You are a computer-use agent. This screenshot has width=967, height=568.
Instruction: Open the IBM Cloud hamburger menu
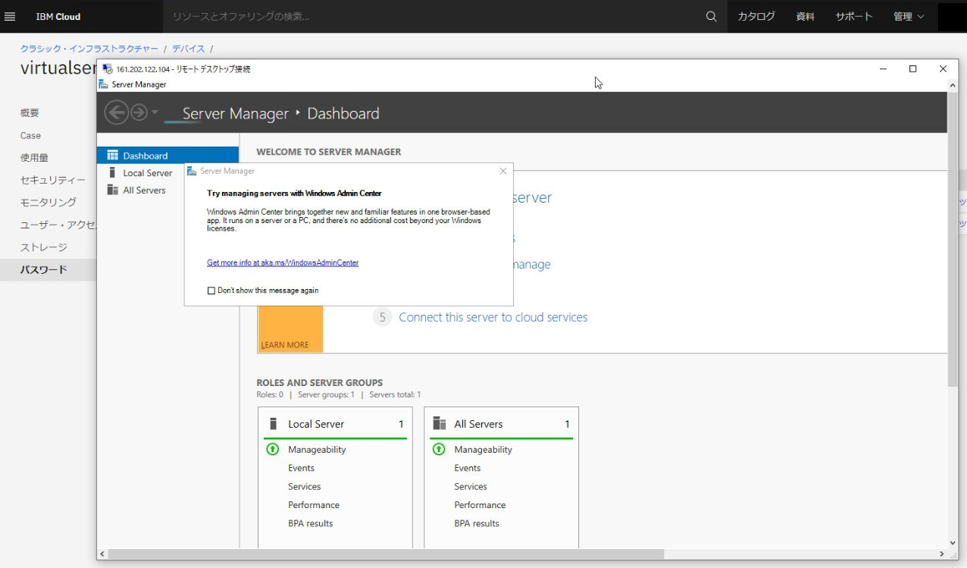pos(10,17)
